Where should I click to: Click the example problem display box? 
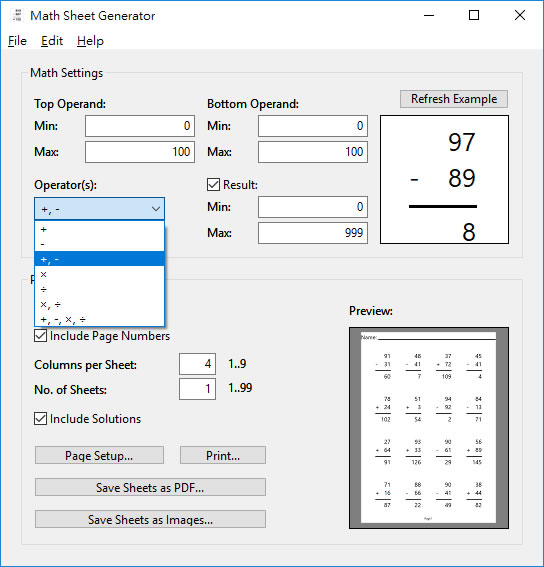click(444, 179)
